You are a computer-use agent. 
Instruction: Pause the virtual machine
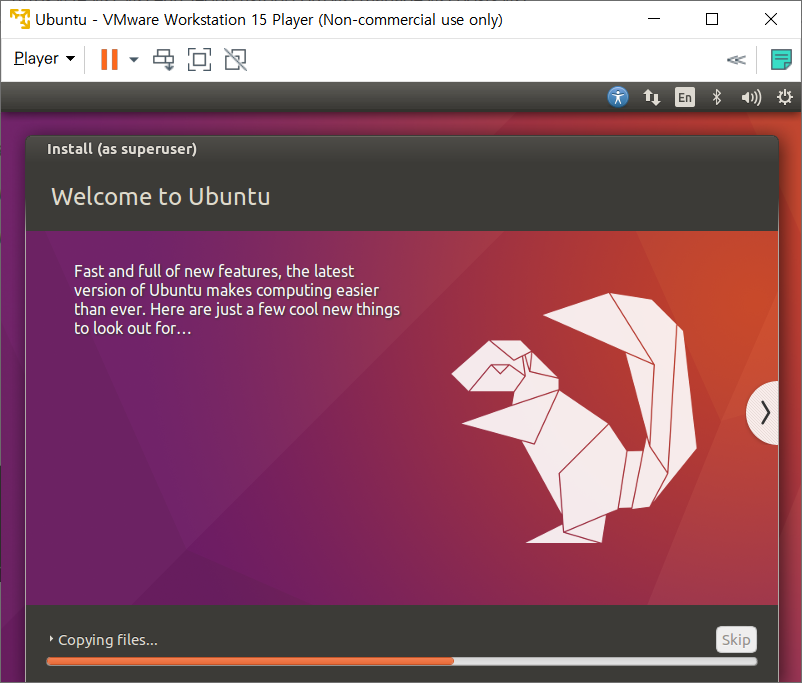point(109,59)
